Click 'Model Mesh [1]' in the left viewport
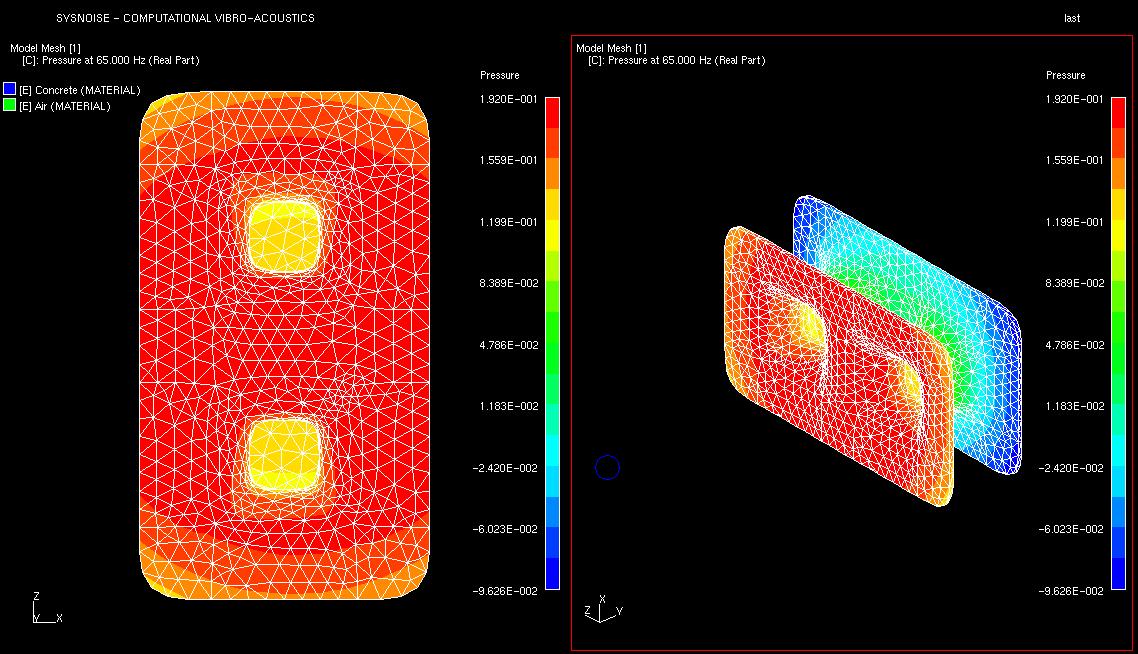Image resolution: width=1138 pixels, height=654 pixels. [x=45, y=48]
